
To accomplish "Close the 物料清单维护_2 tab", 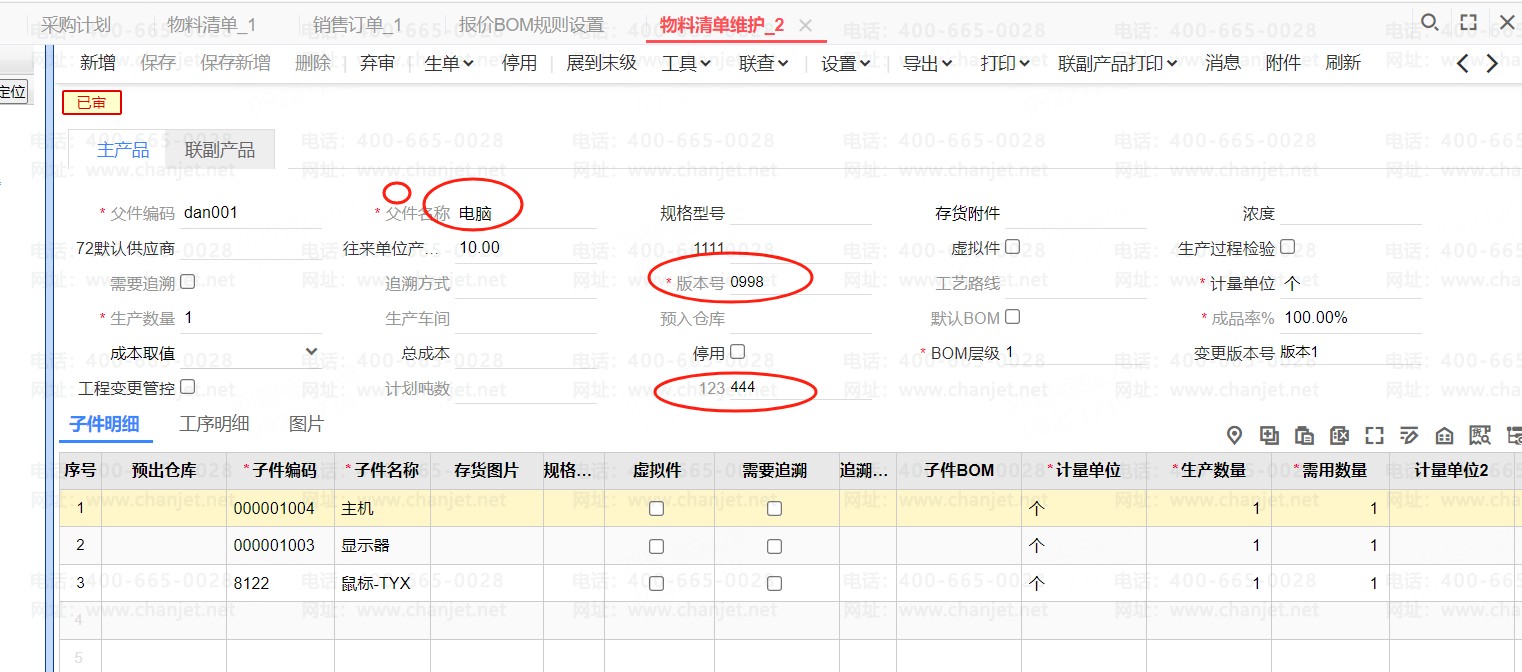I will click(806, 25).
